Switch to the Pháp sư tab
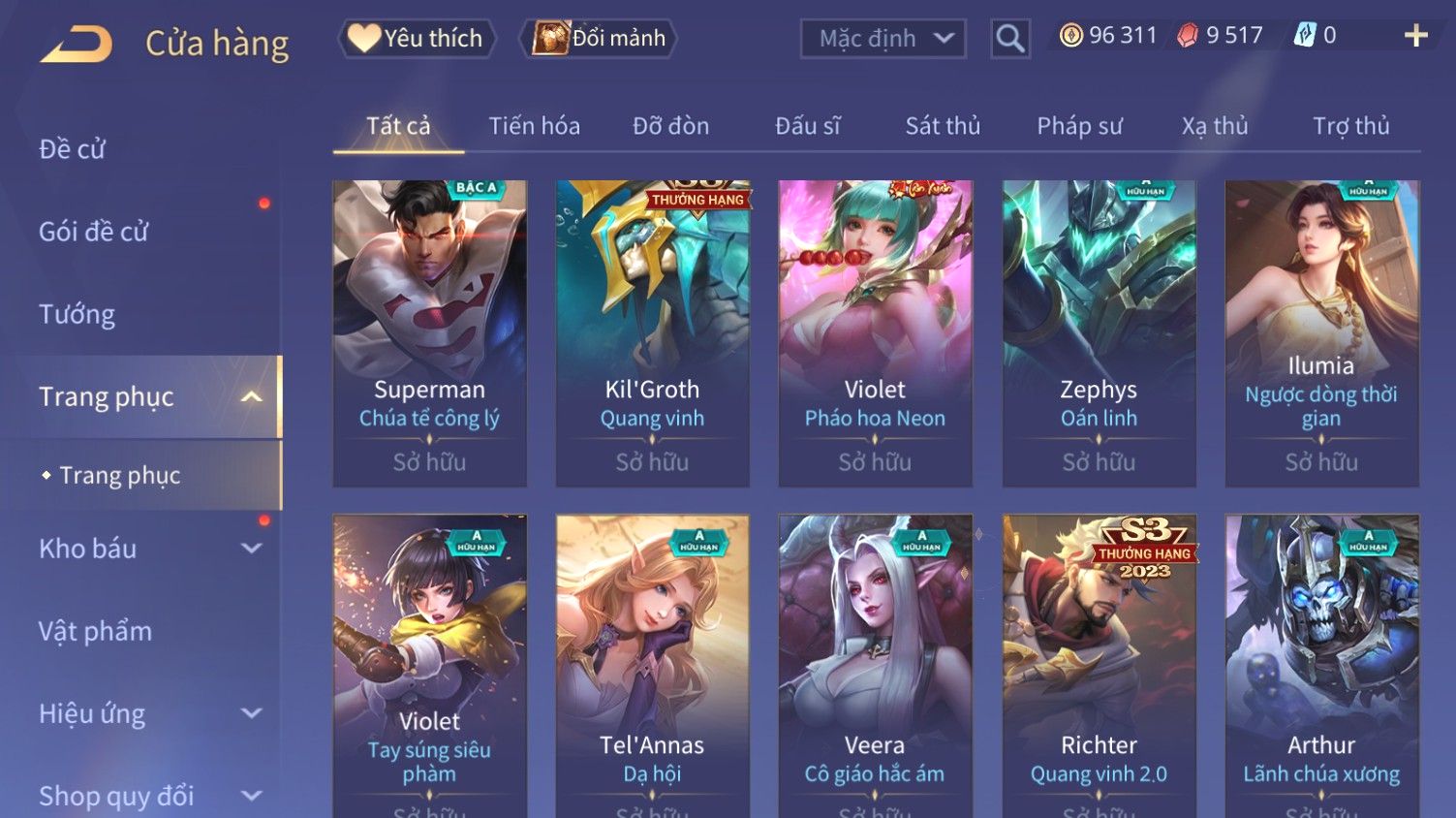Image resolution: width=1456 pixels, height=818 pixels. [x=1079, y=126]
